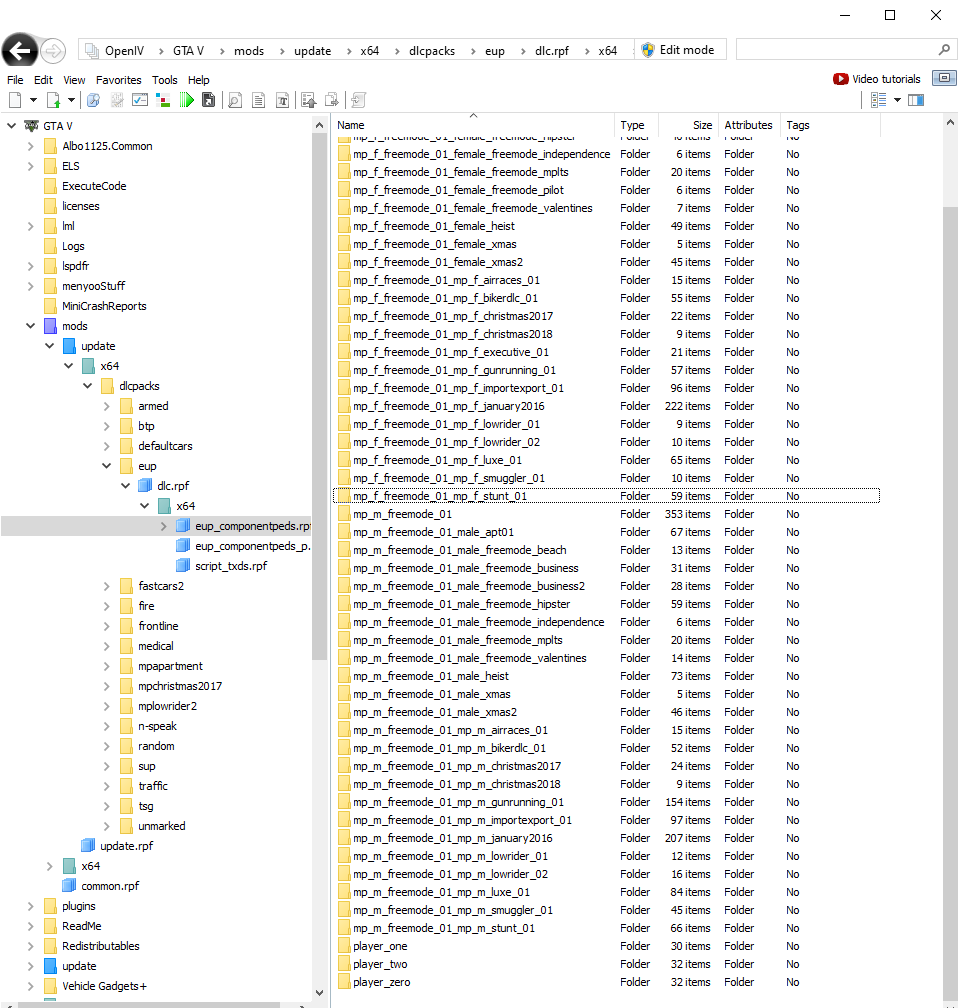The width and height of the screenshot is (958, 1008).
Task: Click the checkmark window toolbar icon
Action: [x=140, y=100]
